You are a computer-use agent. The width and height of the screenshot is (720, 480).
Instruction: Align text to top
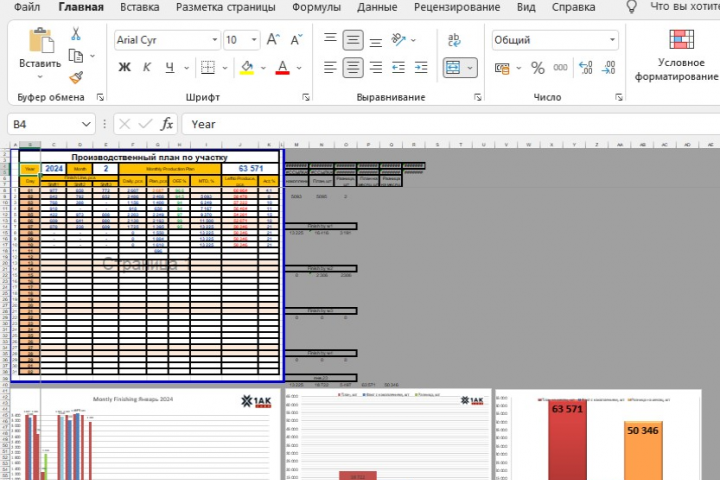pyautogui.click(x=330, y=39)
